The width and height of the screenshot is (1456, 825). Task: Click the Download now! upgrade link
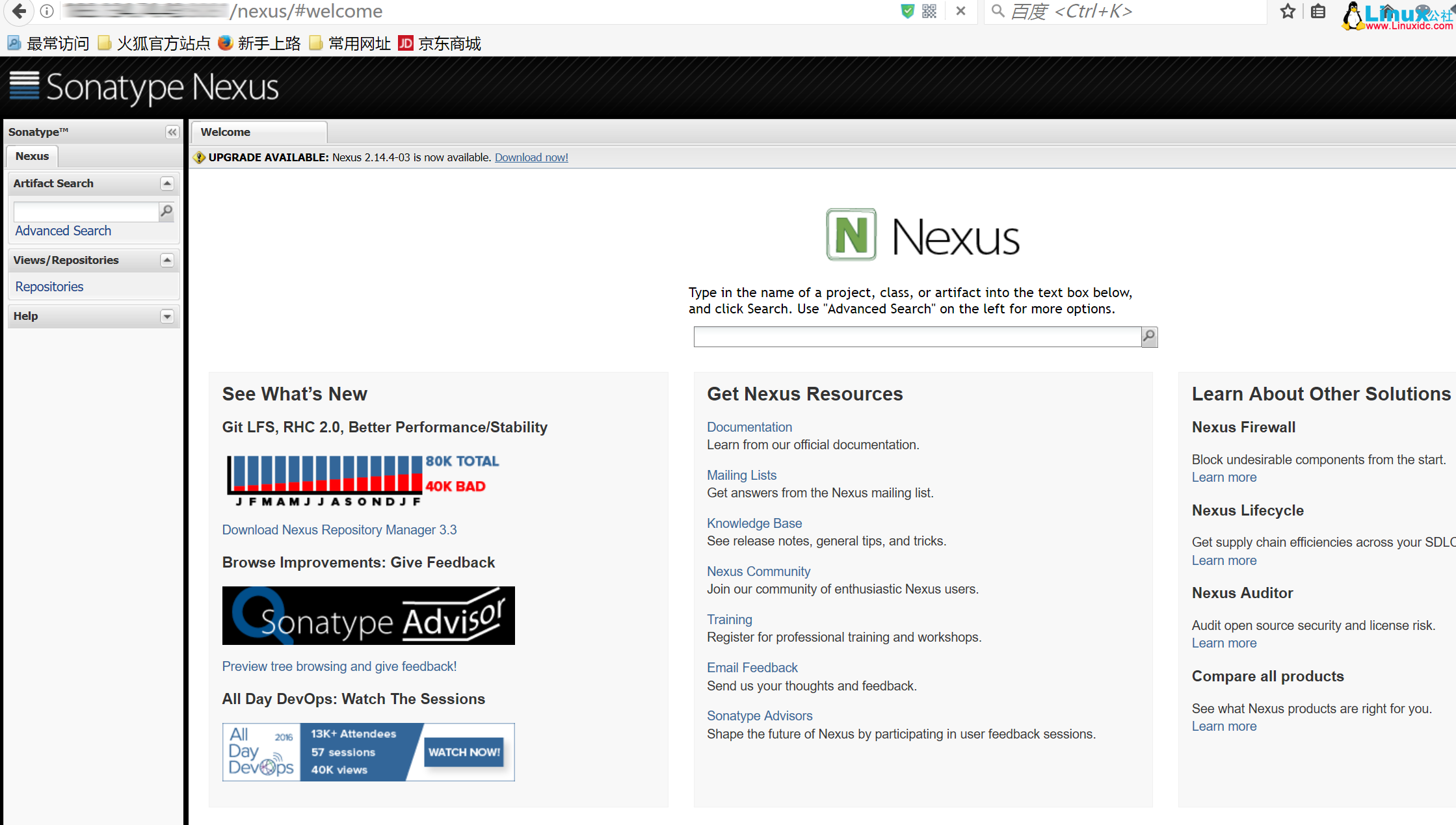[x=531, y=157]
